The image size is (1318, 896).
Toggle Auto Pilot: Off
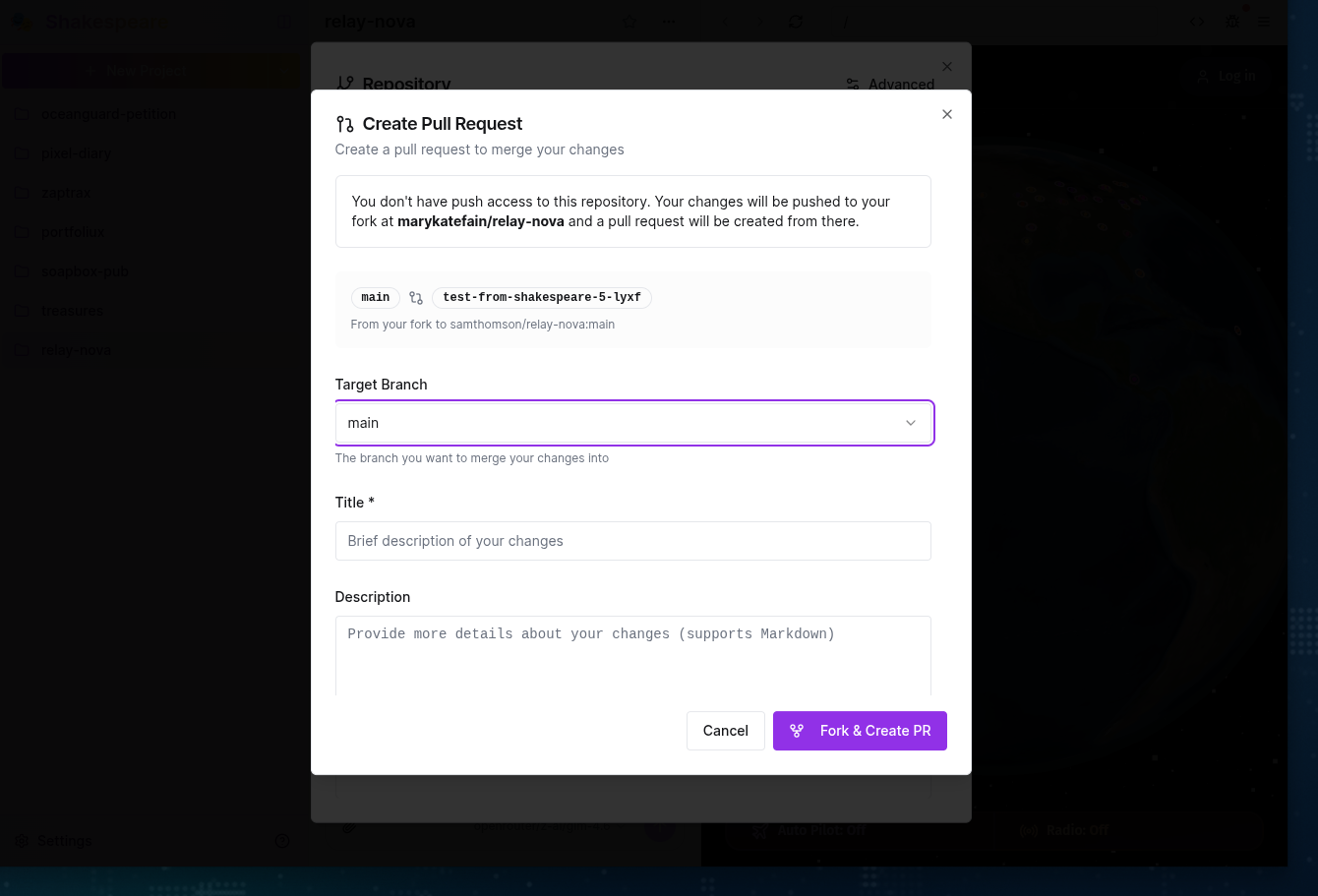[810, 830]
